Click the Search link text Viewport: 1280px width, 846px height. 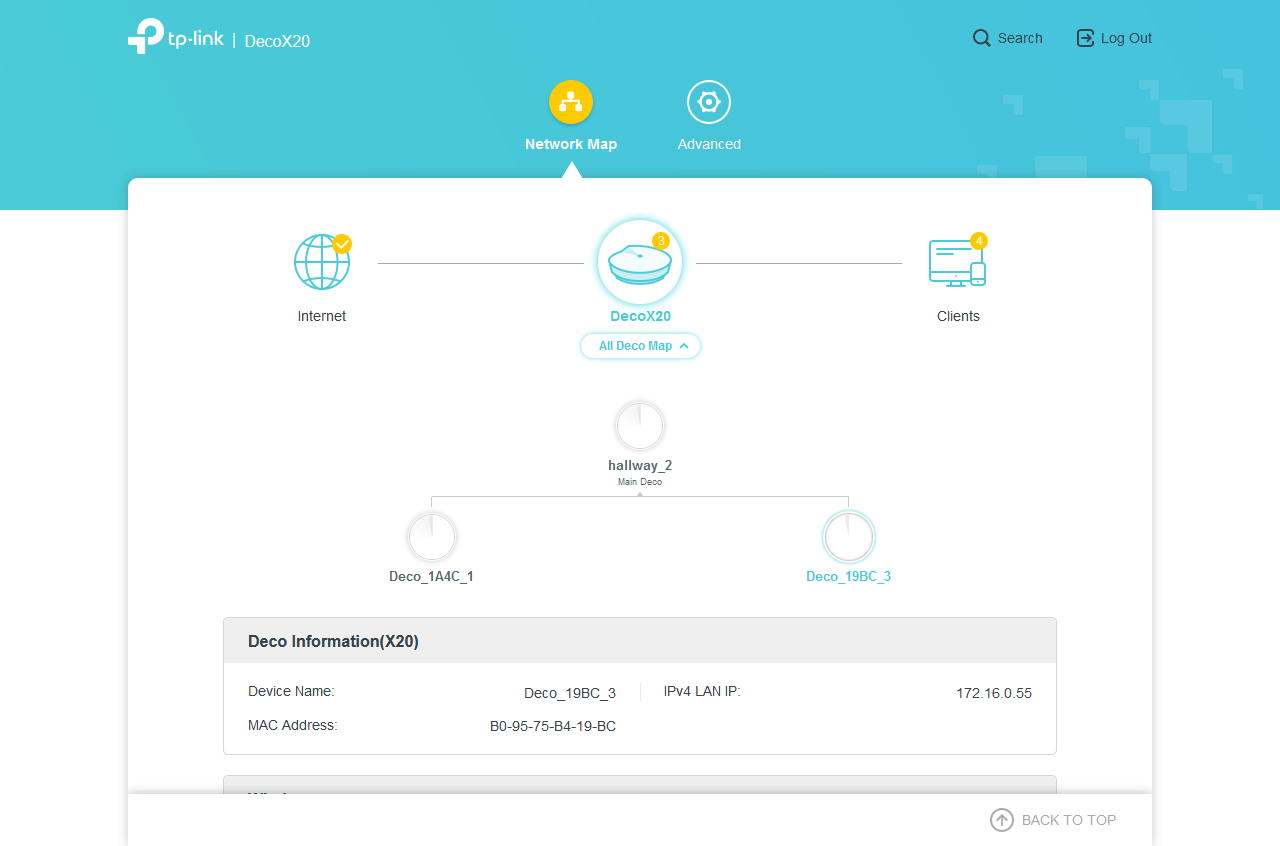tap(1020, 38)
